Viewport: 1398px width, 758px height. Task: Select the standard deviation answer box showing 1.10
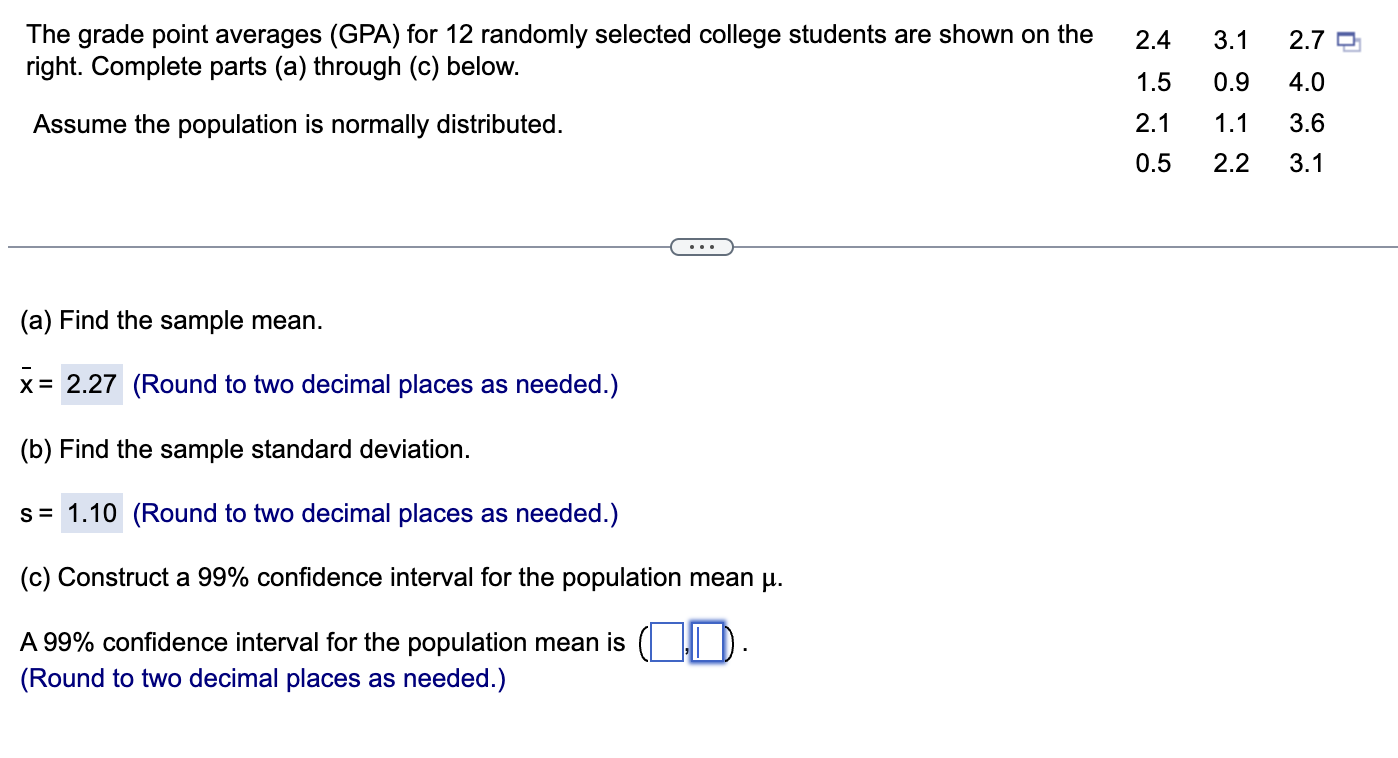93,513
